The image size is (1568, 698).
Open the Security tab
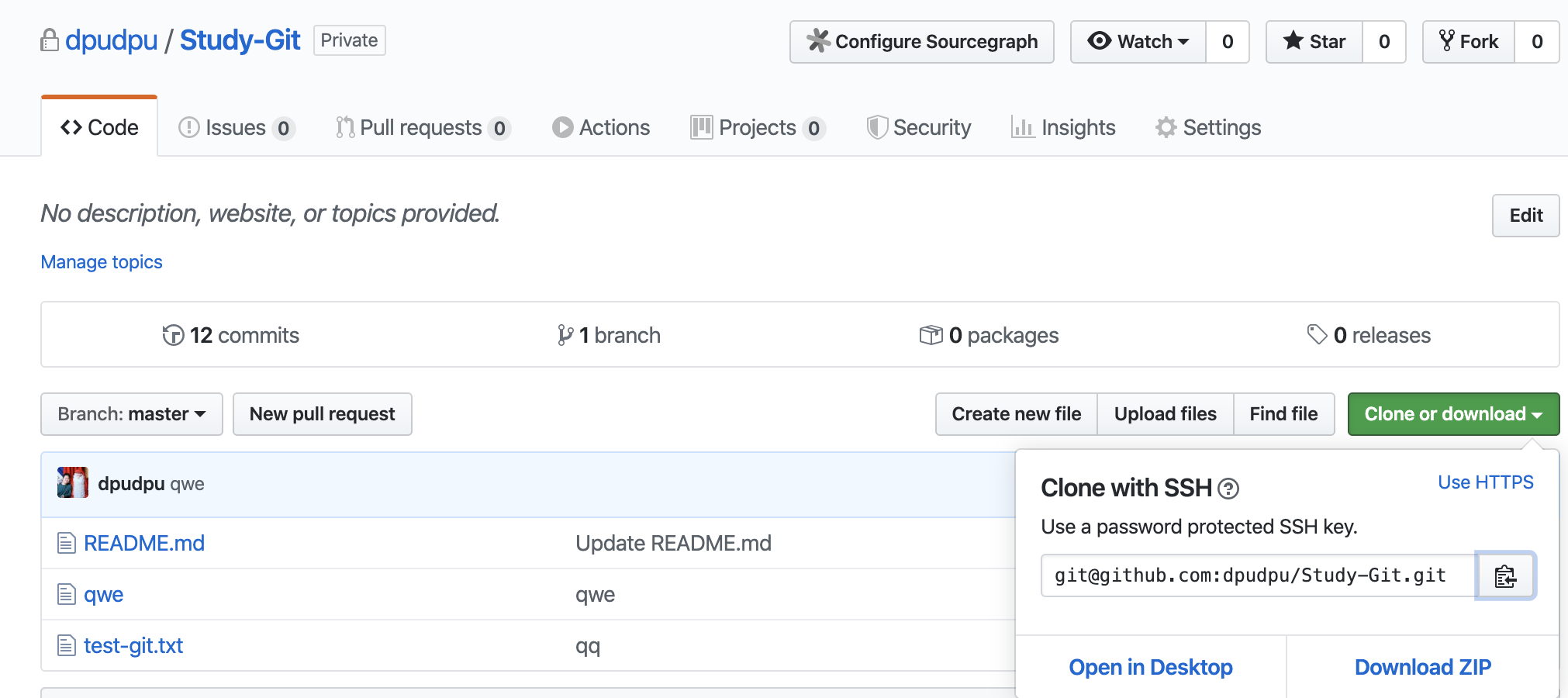tap(919, 128)
